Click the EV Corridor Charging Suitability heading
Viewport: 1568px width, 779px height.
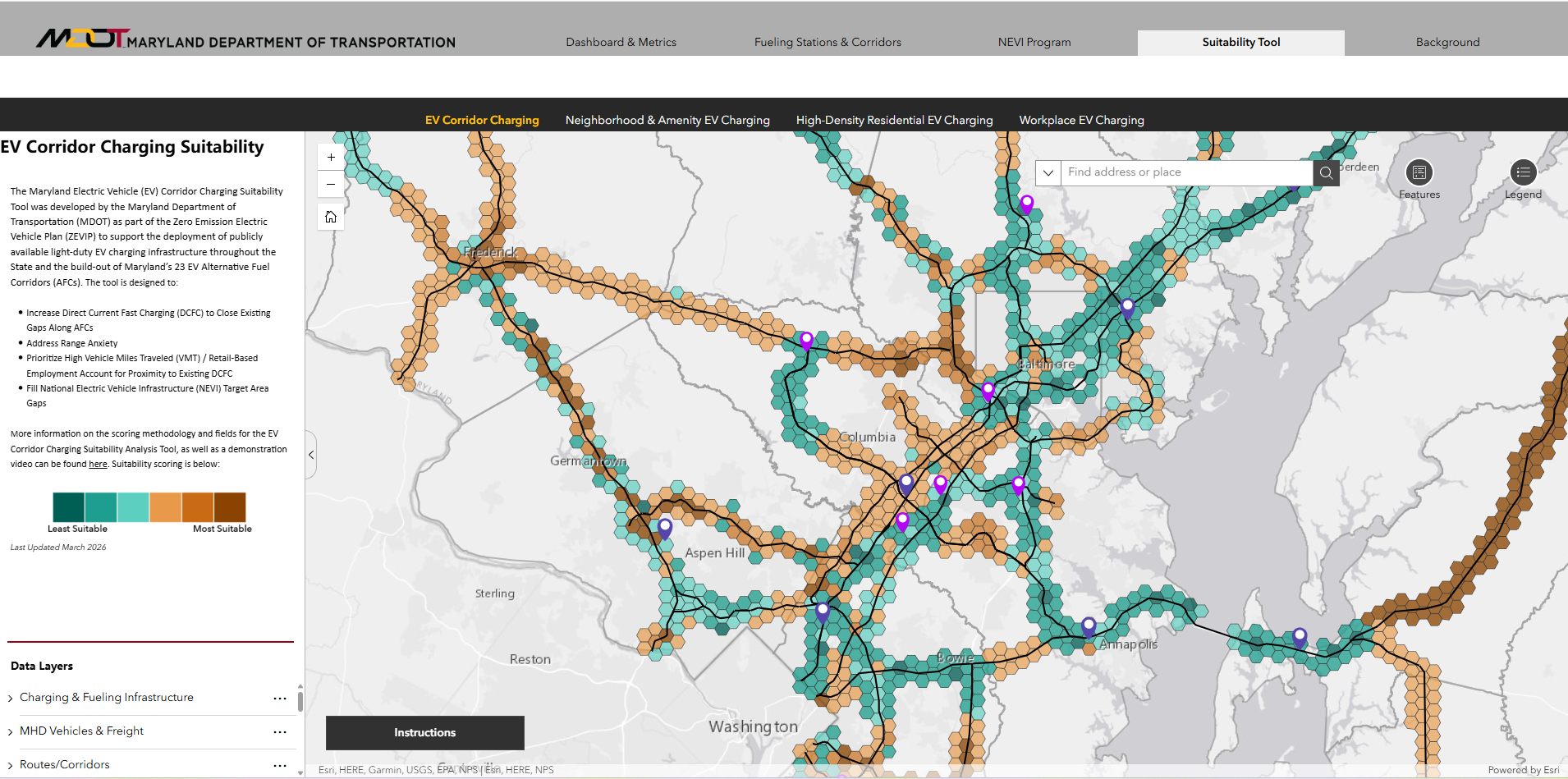(132, 147)
